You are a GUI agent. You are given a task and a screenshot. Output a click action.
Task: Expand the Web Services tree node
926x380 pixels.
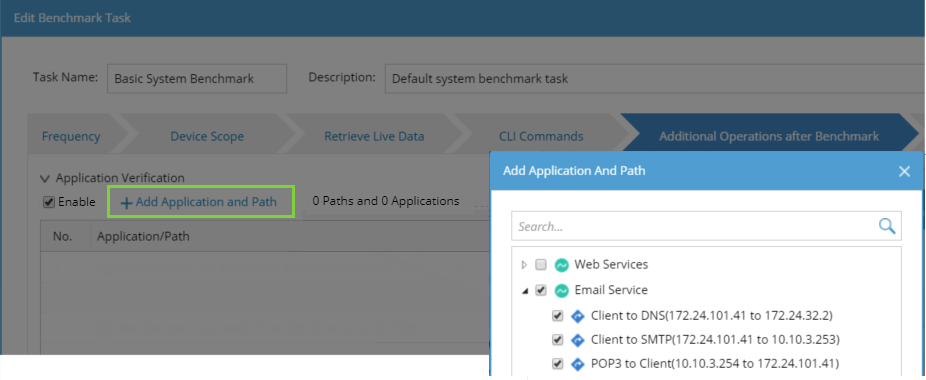point(524,265)
